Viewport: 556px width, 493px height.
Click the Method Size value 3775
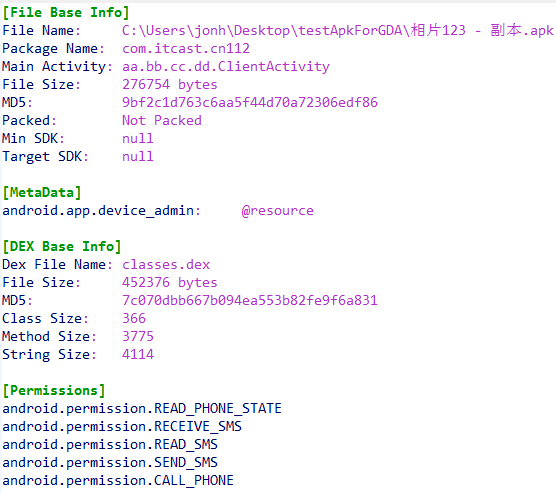(138, 336)
